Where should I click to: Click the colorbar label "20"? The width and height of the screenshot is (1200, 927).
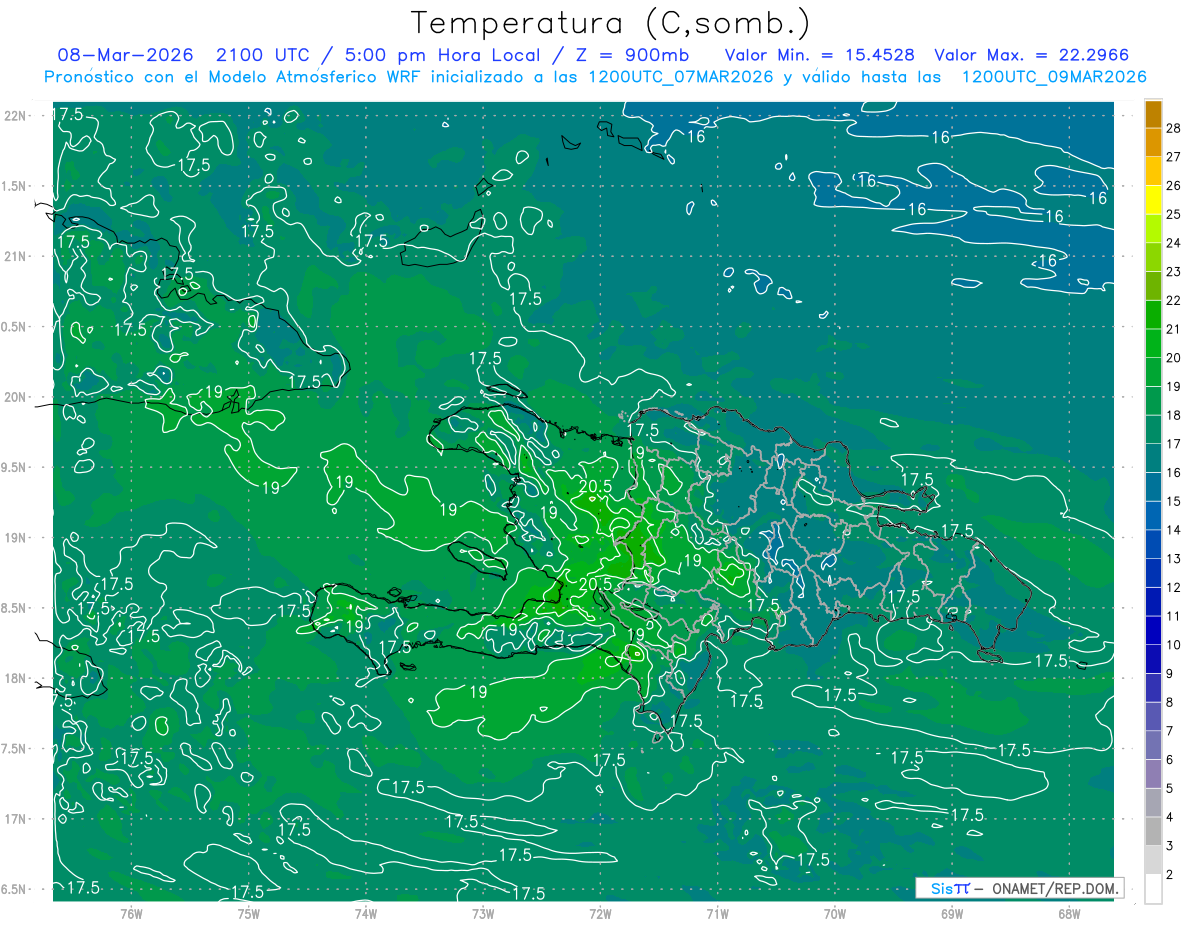1174,358
